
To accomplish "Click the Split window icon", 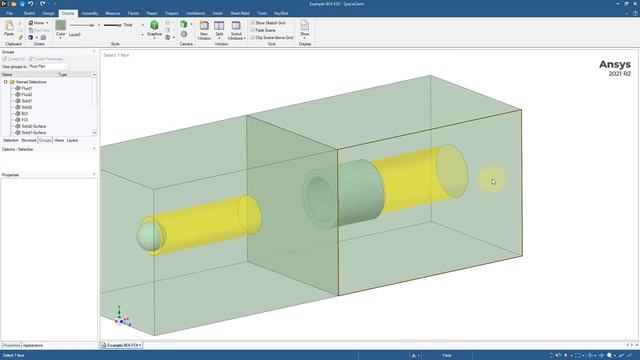I will (x=219, y=26).
